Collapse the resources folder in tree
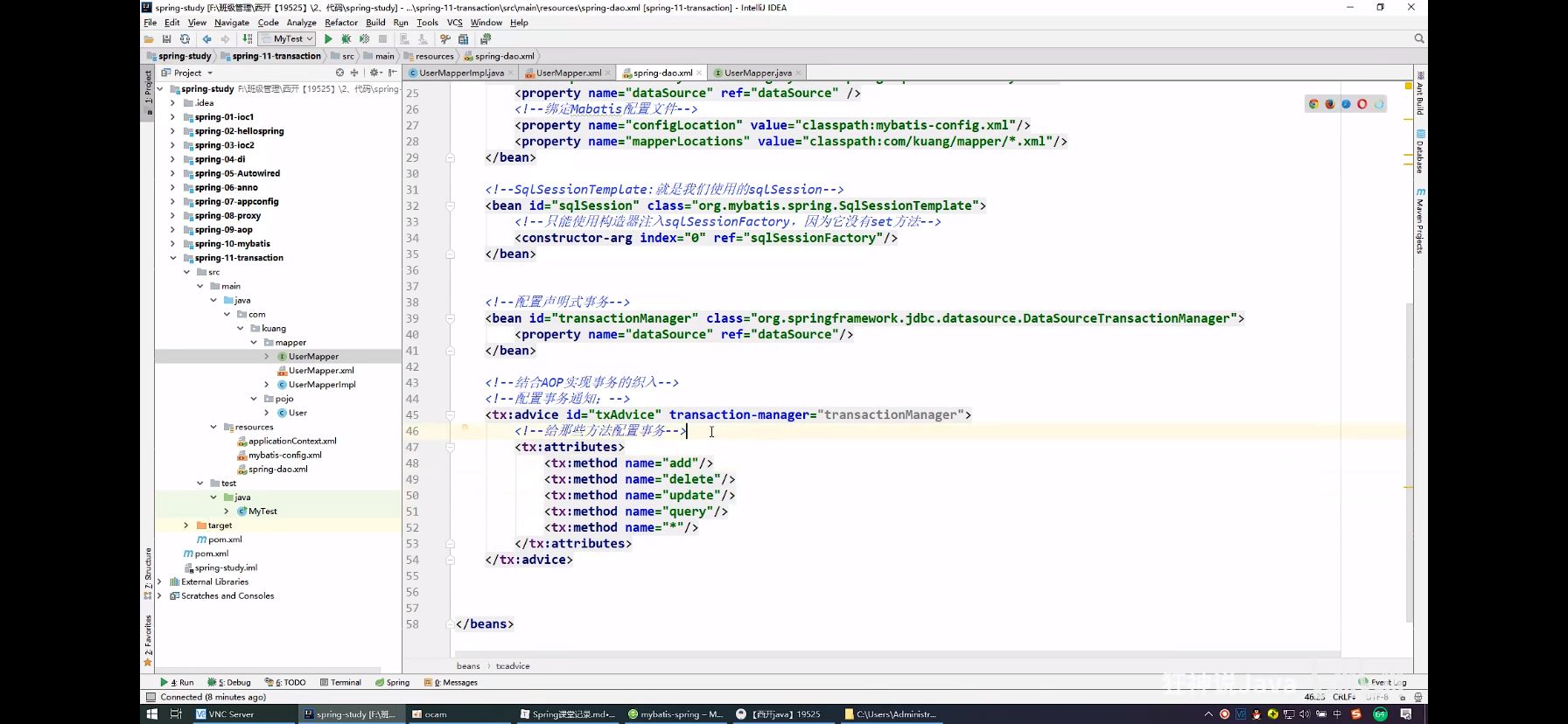Viewport: 1568px width, 724px height. click(x=213, y=427)
